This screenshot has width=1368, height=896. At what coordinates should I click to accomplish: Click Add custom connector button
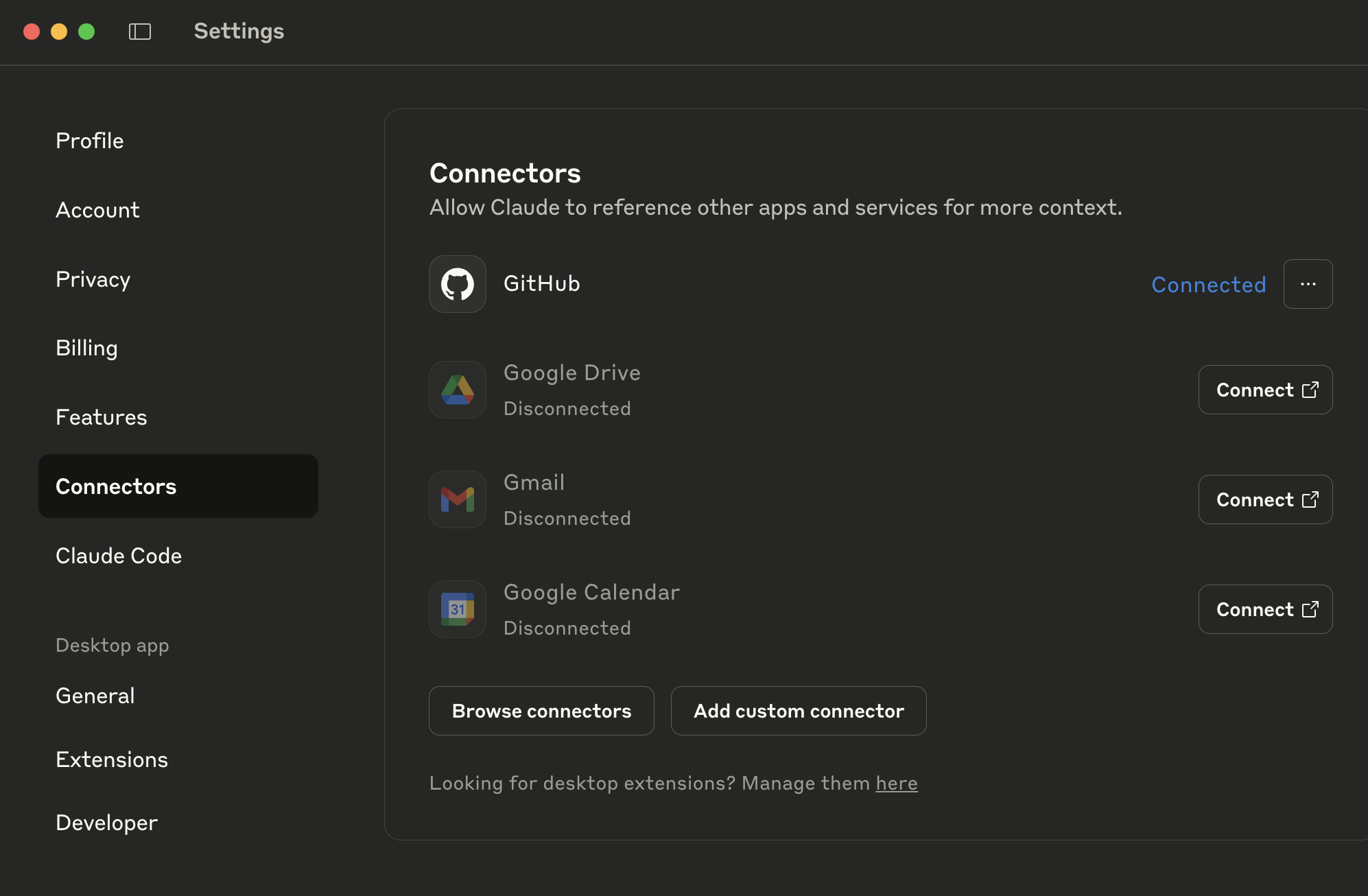pyautogui.click(x=799, y=711)
